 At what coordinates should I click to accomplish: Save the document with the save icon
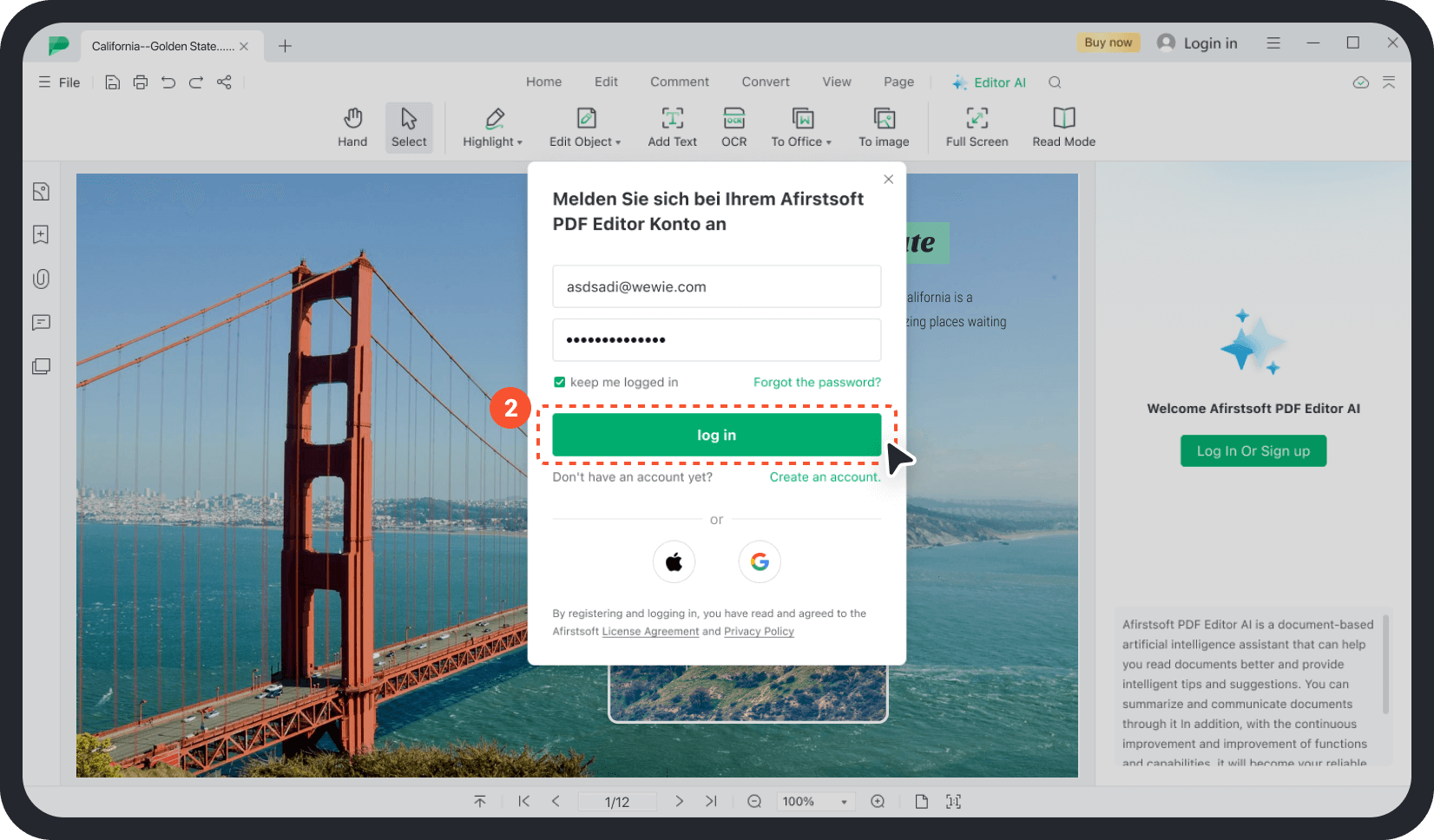point(112,82)
